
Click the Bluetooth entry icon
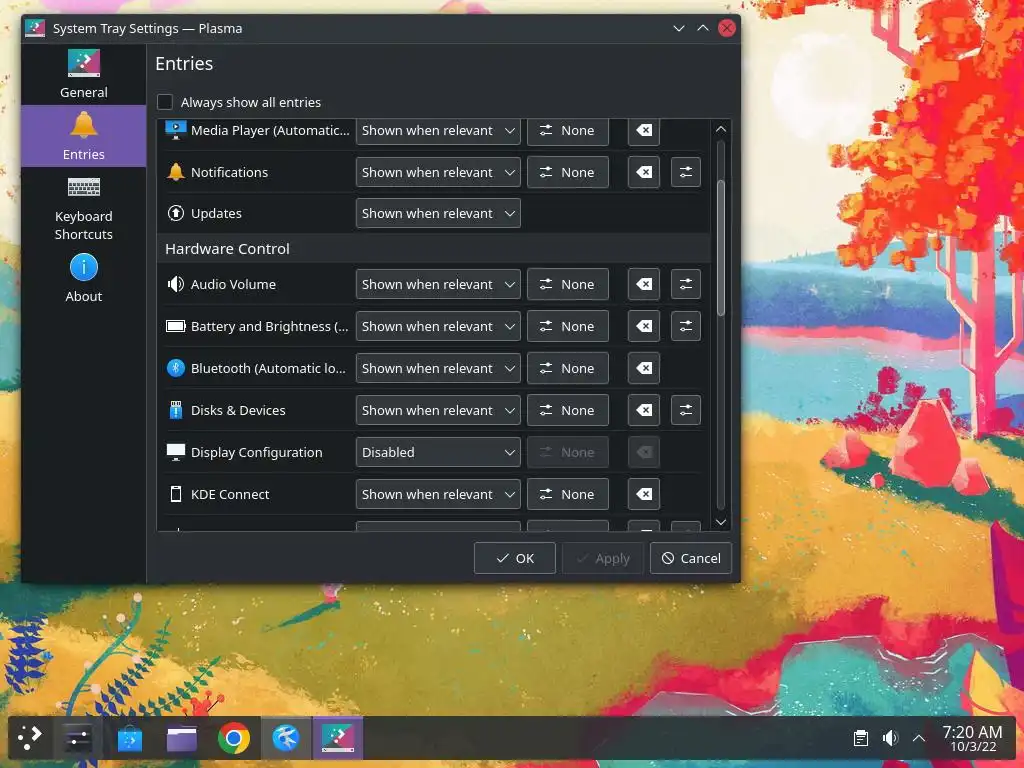176,368
